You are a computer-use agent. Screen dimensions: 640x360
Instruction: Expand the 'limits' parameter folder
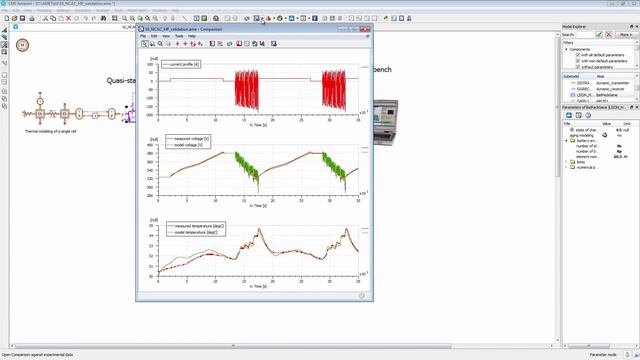566,162
